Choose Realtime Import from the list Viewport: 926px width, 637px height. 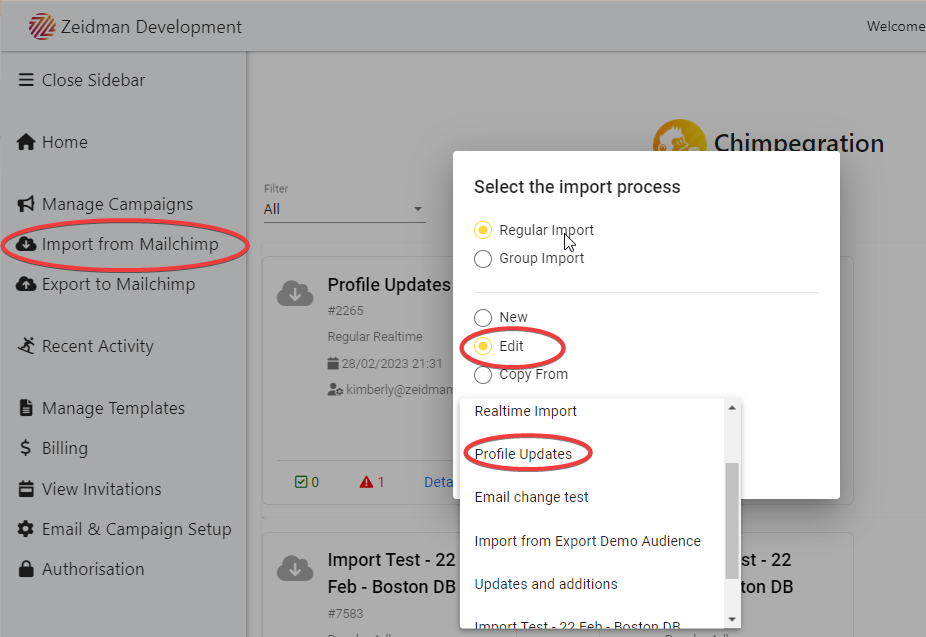pos(592,411)
